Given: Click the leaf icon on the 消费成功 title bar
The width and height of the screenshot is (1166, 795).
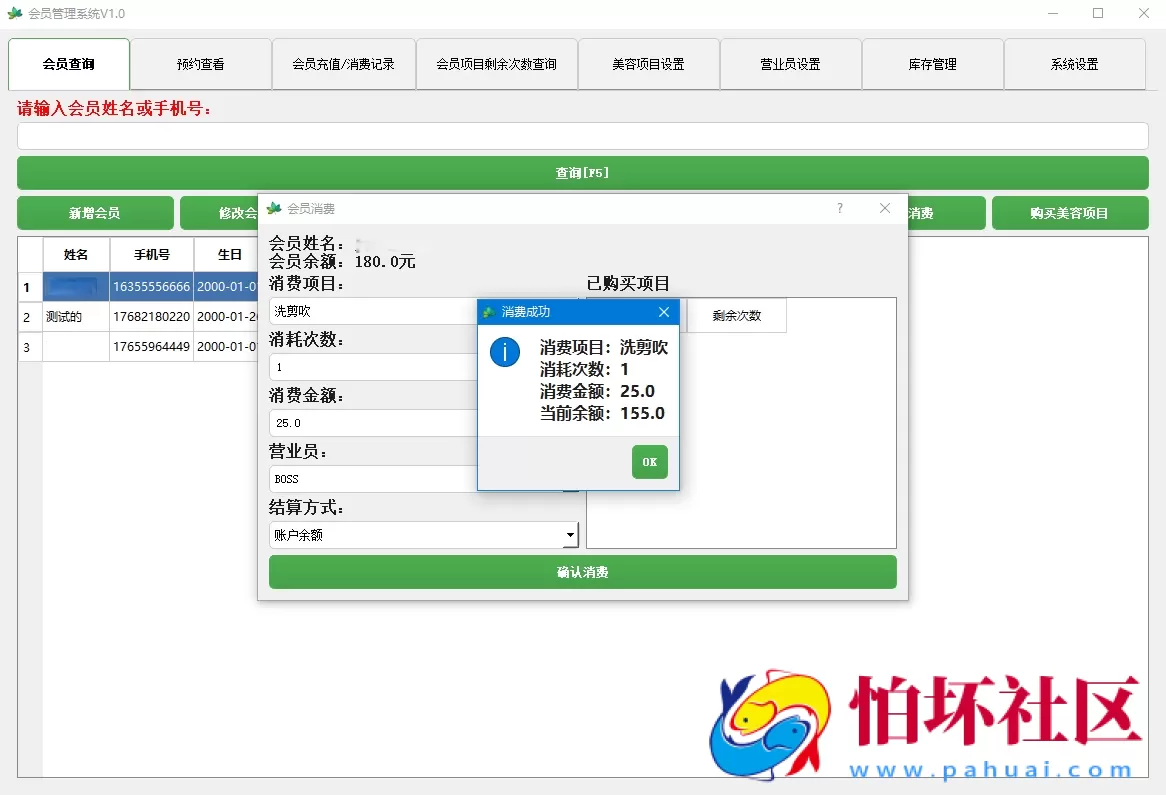Looking at the screenshot, I should [x=489, y=311].
